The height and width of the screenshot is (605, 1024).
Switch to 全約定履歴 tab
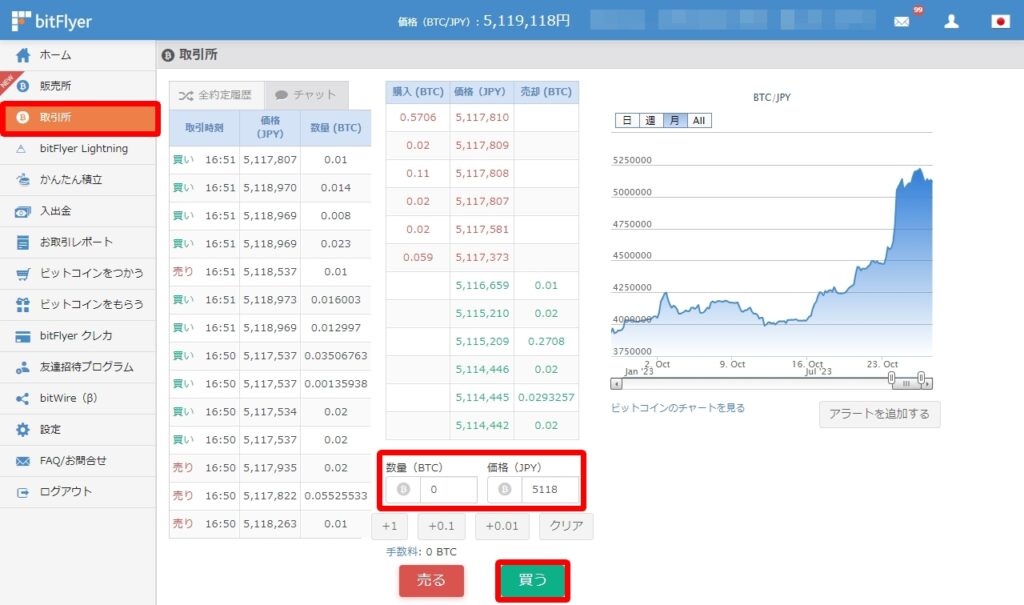point(217,95)
